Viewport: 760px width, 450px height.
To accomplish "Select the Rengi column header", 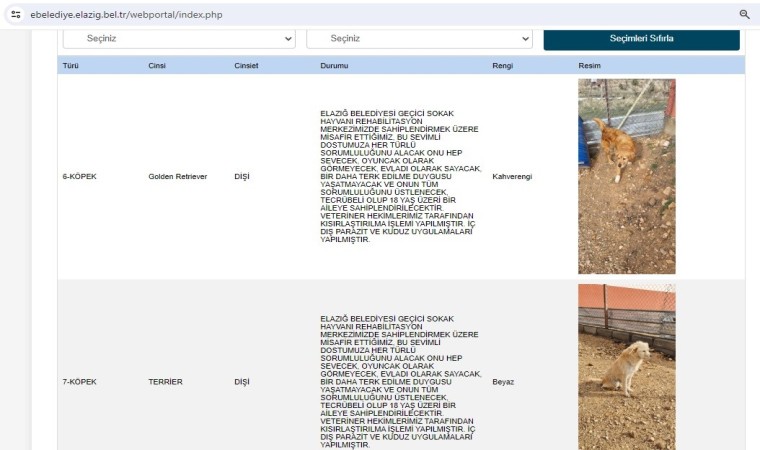I will 502,65.
